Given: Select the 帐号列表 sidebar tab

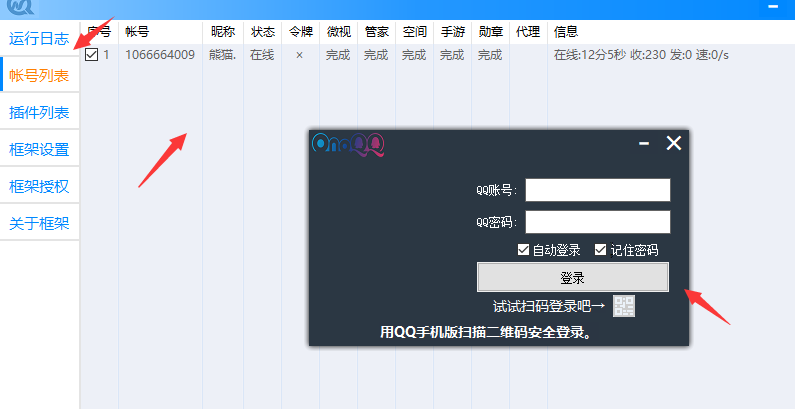Looking at the screenshot, I should (x=39, y=76).
